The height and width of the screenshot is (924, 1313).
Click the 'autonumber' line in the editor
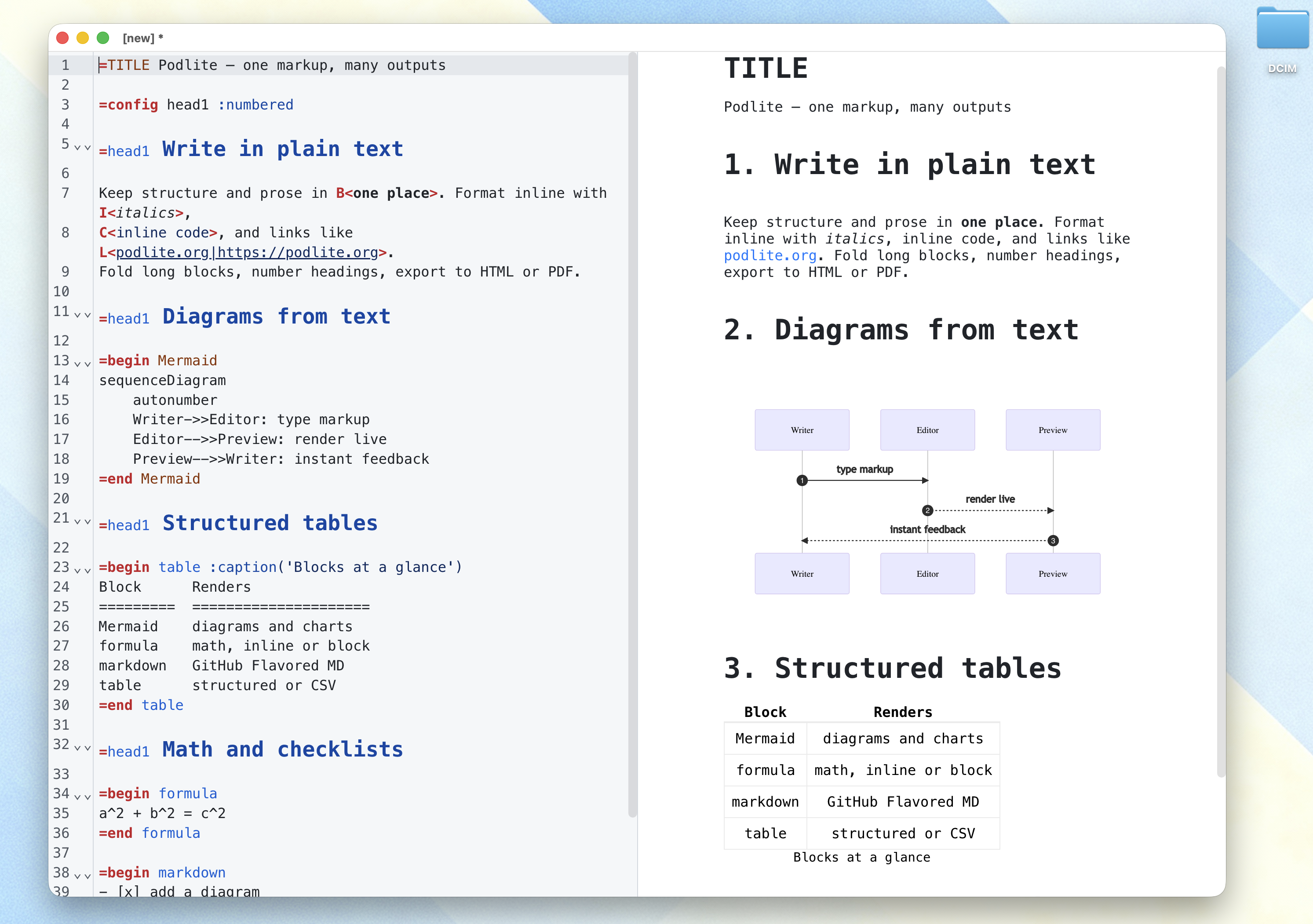[175, 400]
